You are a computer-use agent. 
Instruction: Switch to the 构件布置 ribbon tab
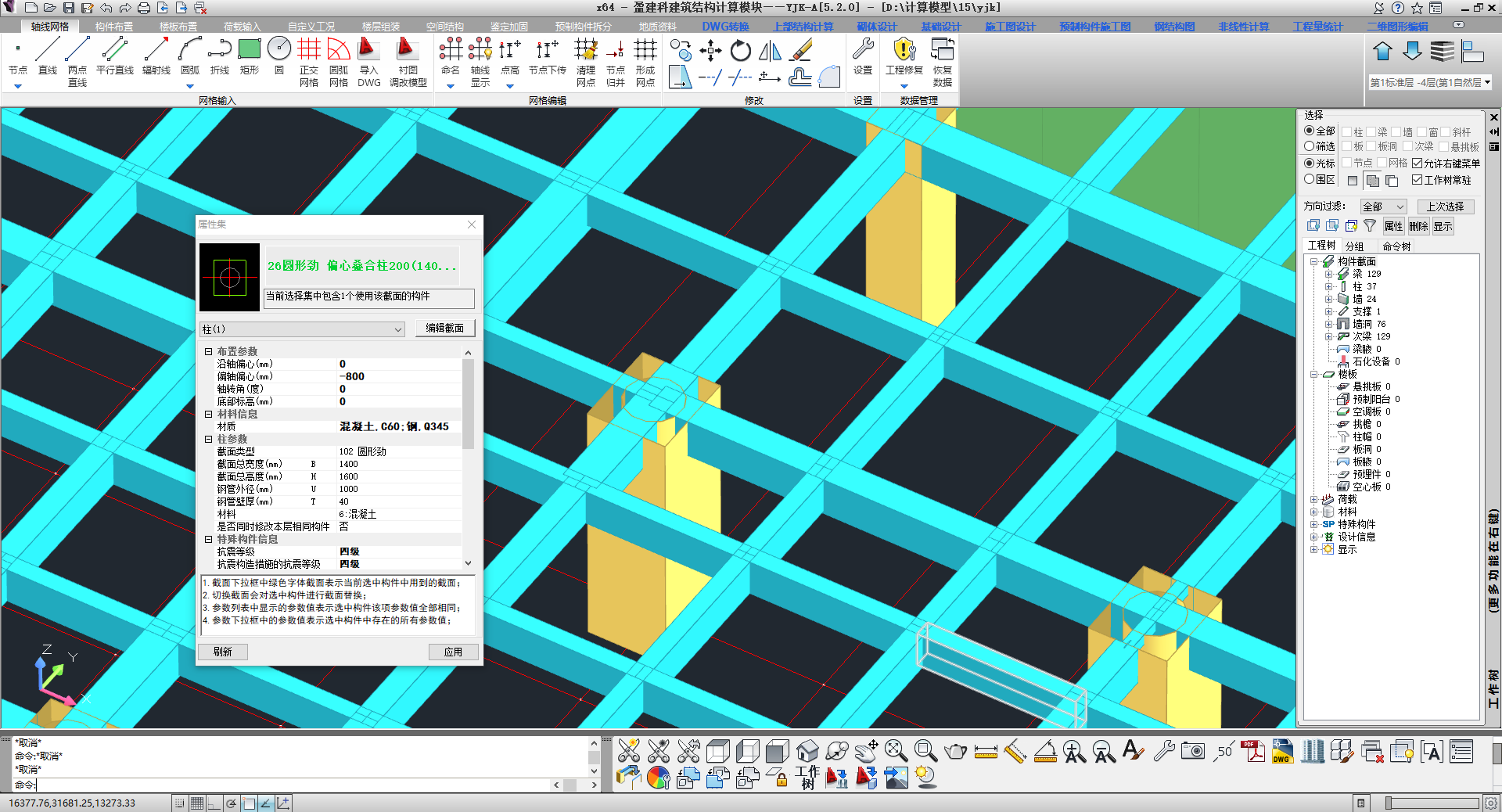point(114,27)
